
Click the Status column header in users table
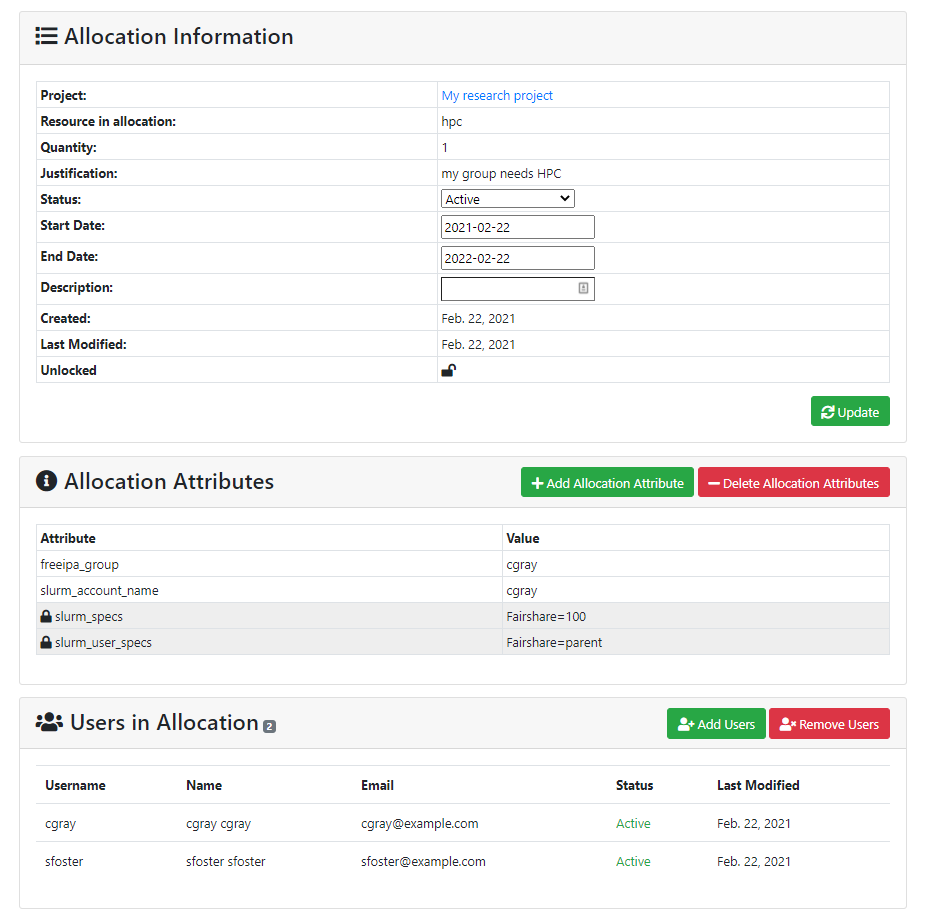click(634, 785)
